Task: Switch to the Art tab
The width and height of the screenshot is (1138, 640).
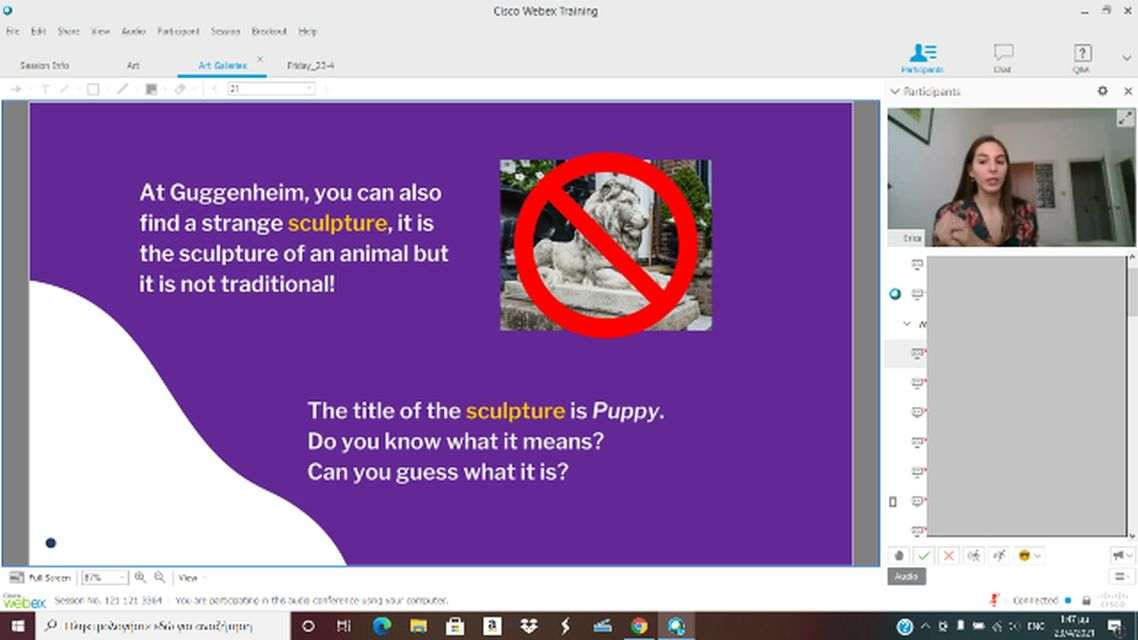Action: coord(133,65)
